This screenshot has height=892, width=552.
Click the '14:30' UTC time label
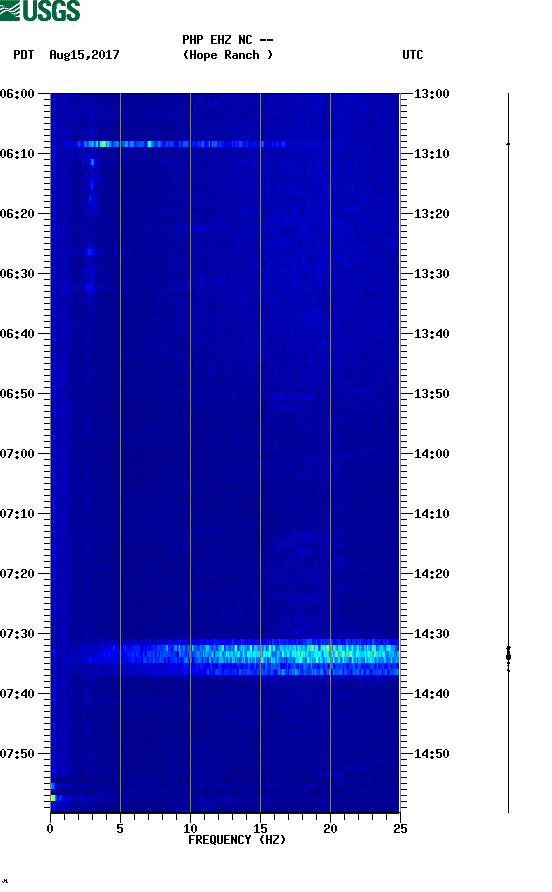tap(431, 634)
